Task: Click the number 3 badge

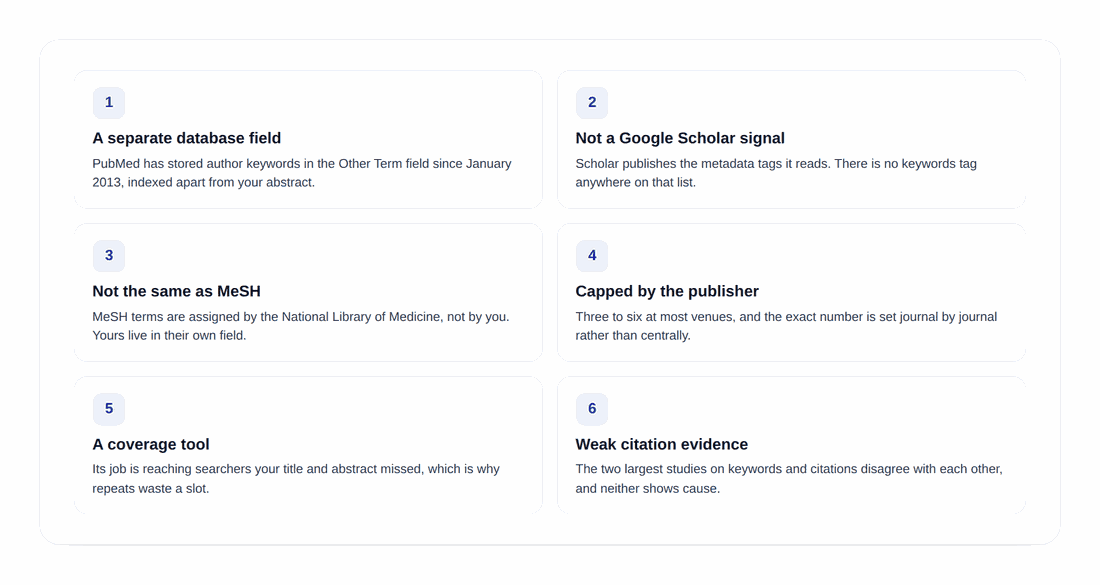Action: click(x=109, y=256)
